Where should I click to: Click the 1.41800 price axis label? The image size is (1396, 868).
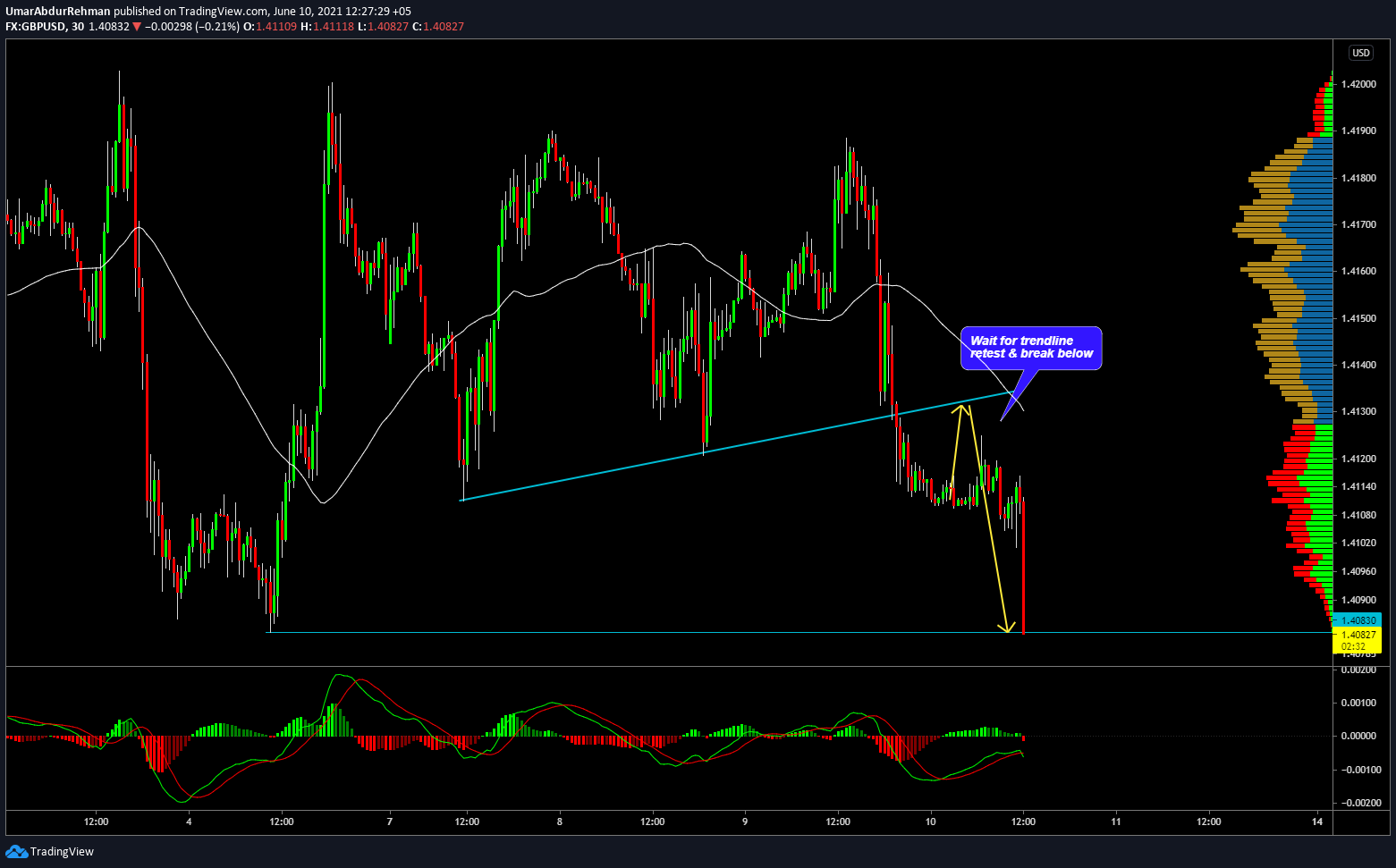1358,178
